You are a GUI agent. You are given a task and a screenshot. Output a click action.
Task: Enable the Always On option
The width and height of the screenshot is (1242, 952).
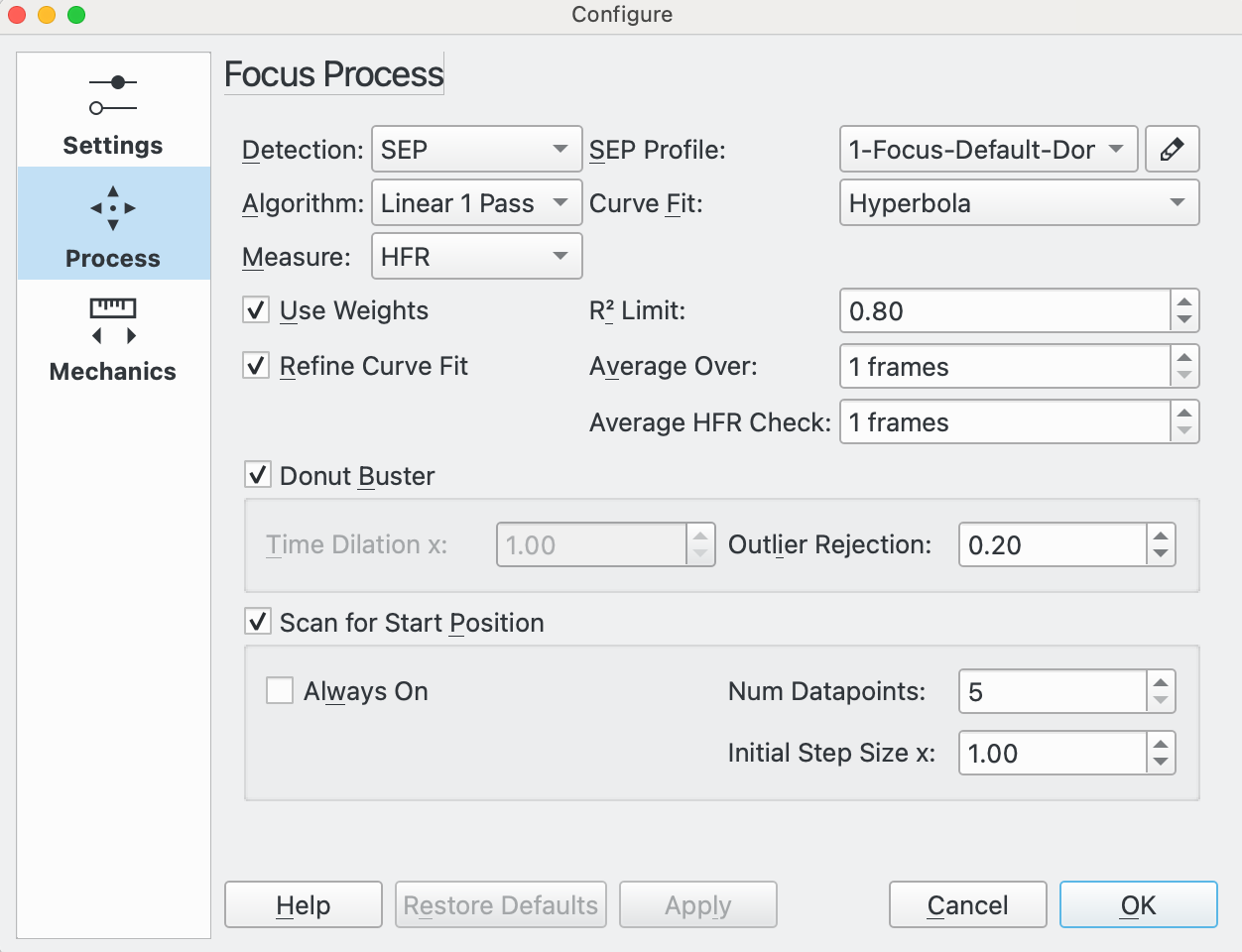279,691
